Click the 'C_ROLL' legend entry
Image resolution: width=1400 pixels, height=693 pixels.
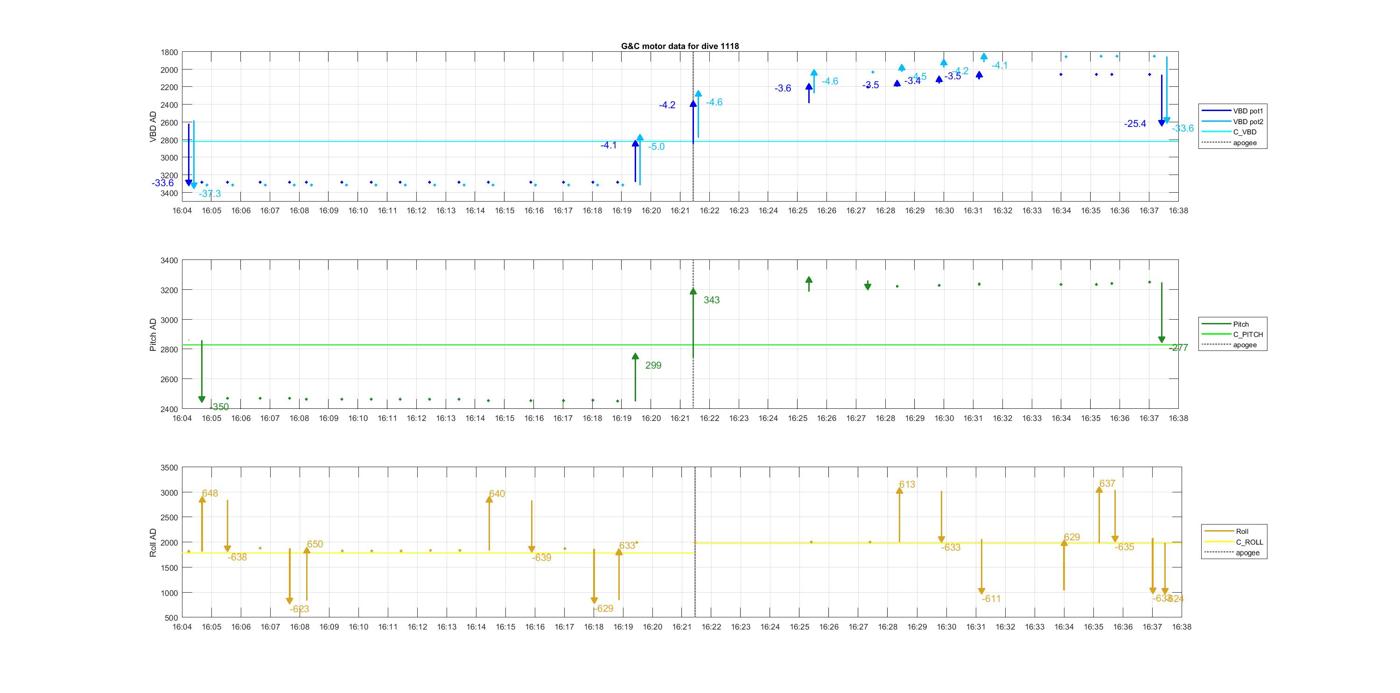click(1249, 542)
